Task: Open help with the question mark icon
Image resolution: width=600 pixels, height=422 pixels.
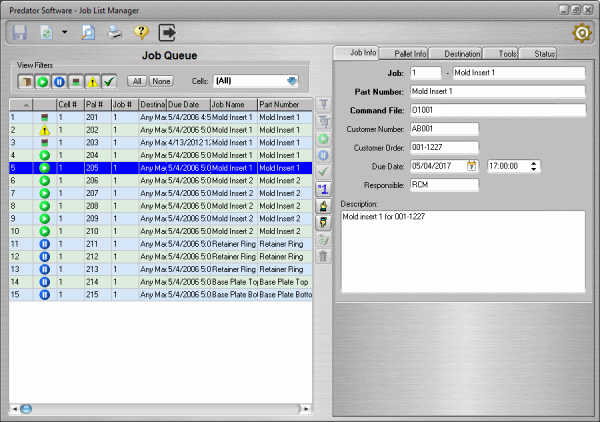Action: click(141, 31)
